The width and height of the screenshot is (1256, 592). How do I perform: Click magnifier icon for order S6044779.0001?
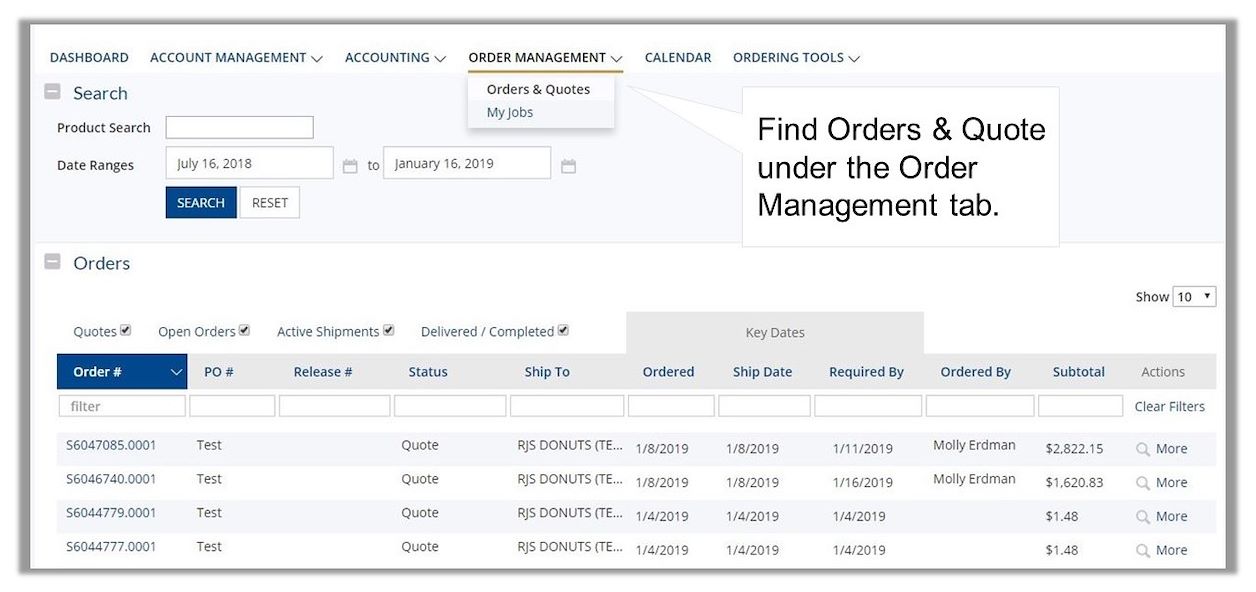point(1143,517)
